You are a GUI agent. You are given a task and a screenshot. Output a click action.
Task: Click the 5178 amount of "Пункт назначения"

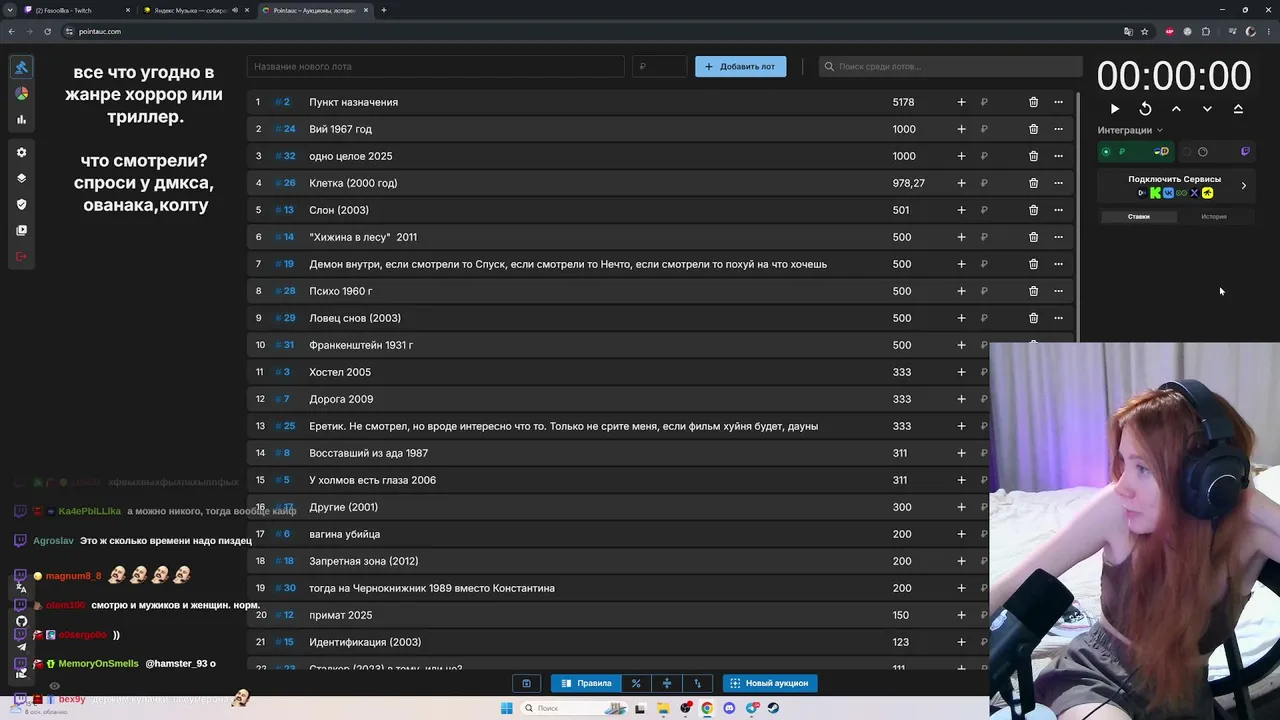pyautogui.click(x=903, y=102)
